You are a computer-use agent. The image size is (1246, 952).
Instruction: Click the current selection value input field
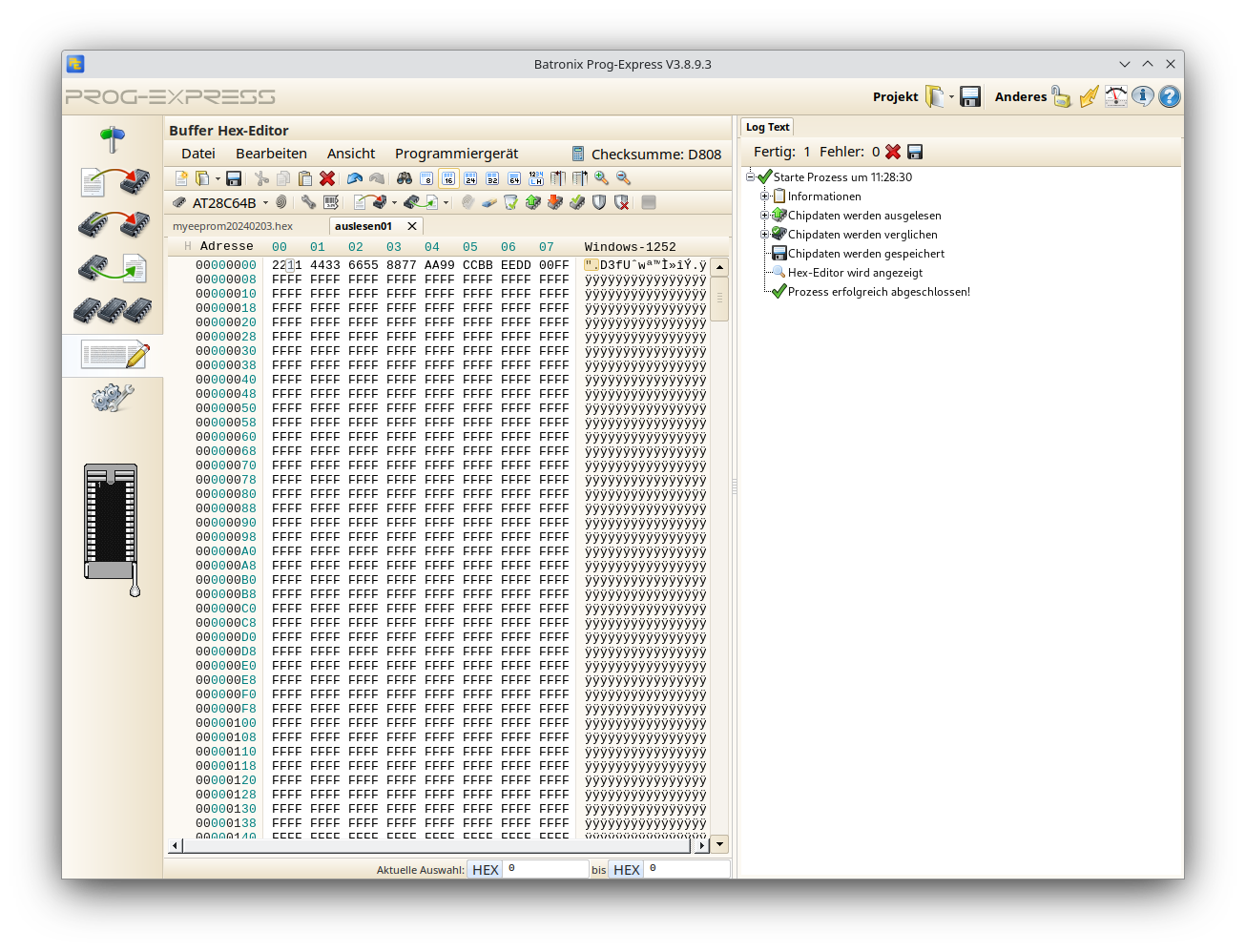548,869
